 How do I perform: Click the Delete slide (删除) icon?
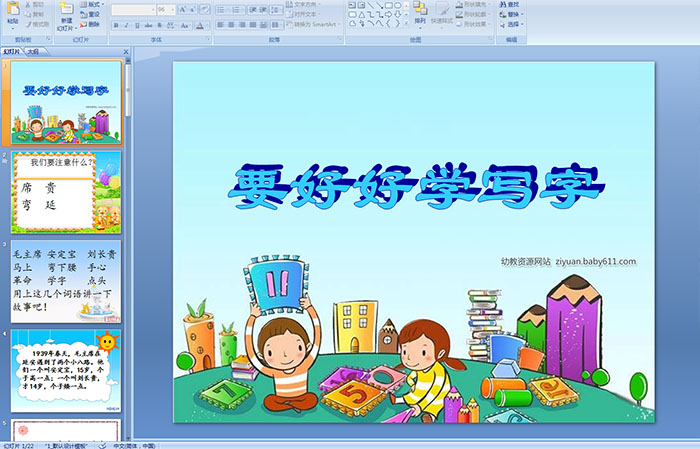click(93, 24)
